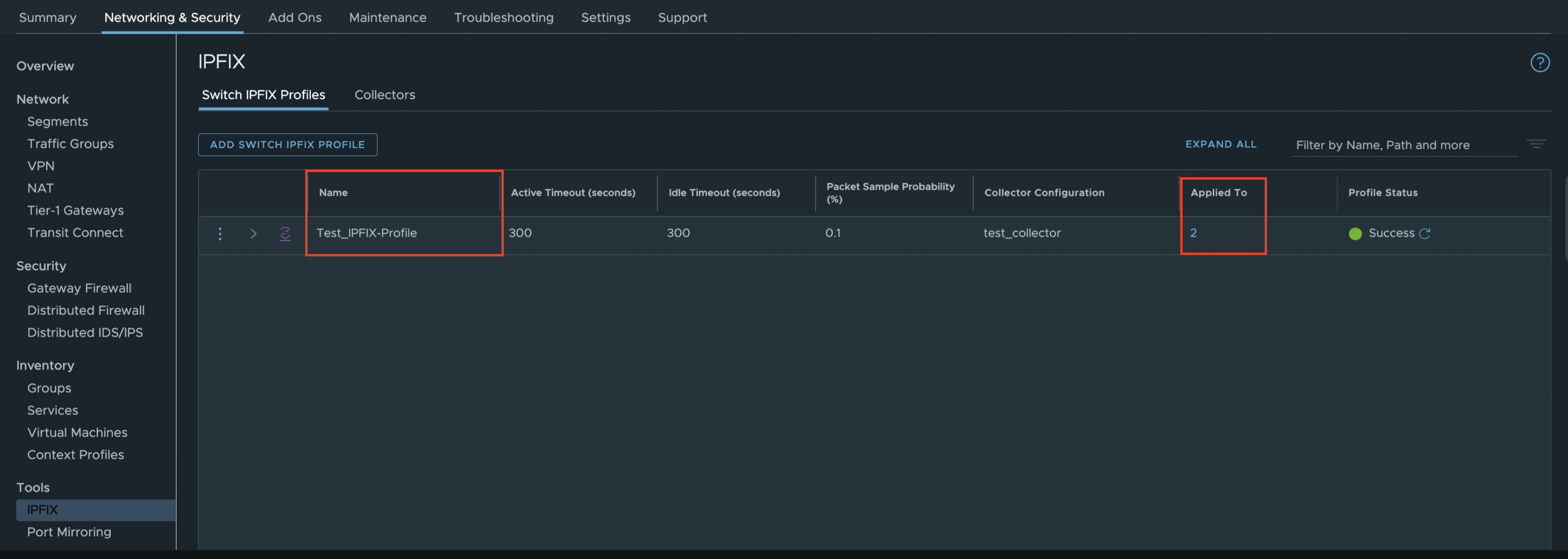Open the IPFIX help question mark
1568x559 pixels.
[1540, 62]
